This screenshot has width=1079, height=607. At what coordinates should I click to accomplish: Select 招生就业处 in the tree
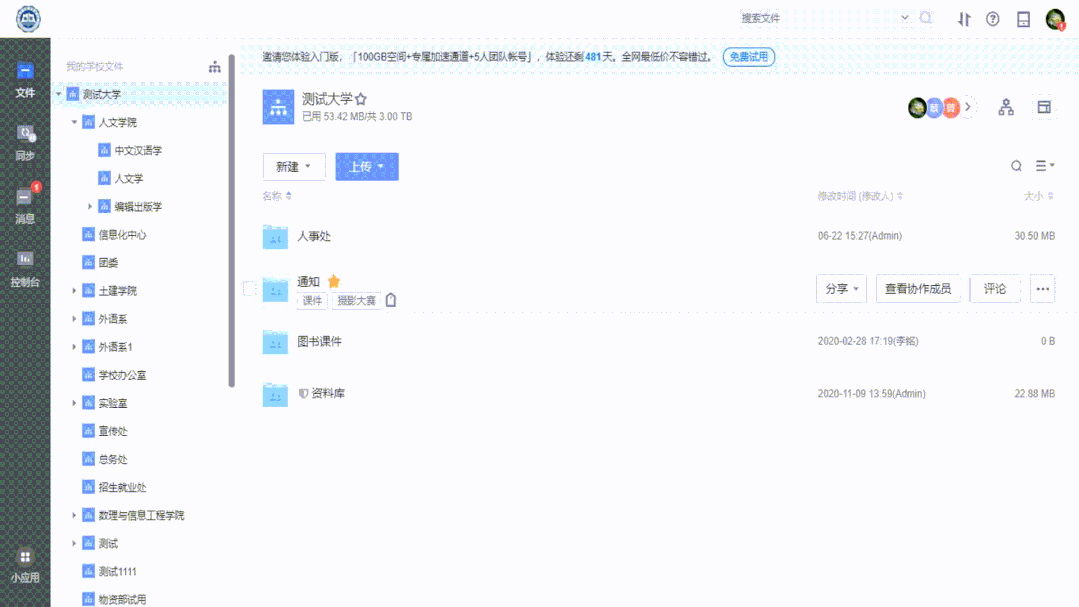click(122, 487)
